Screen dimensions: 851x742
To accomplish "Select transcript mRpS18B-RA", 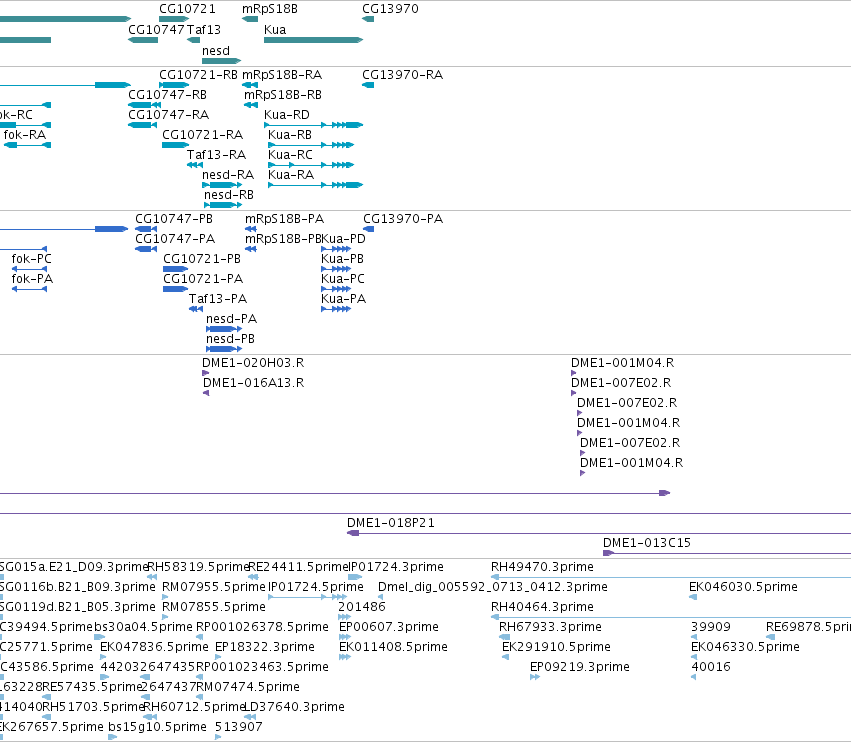I will pyautogui.click(x=282, y=75).
